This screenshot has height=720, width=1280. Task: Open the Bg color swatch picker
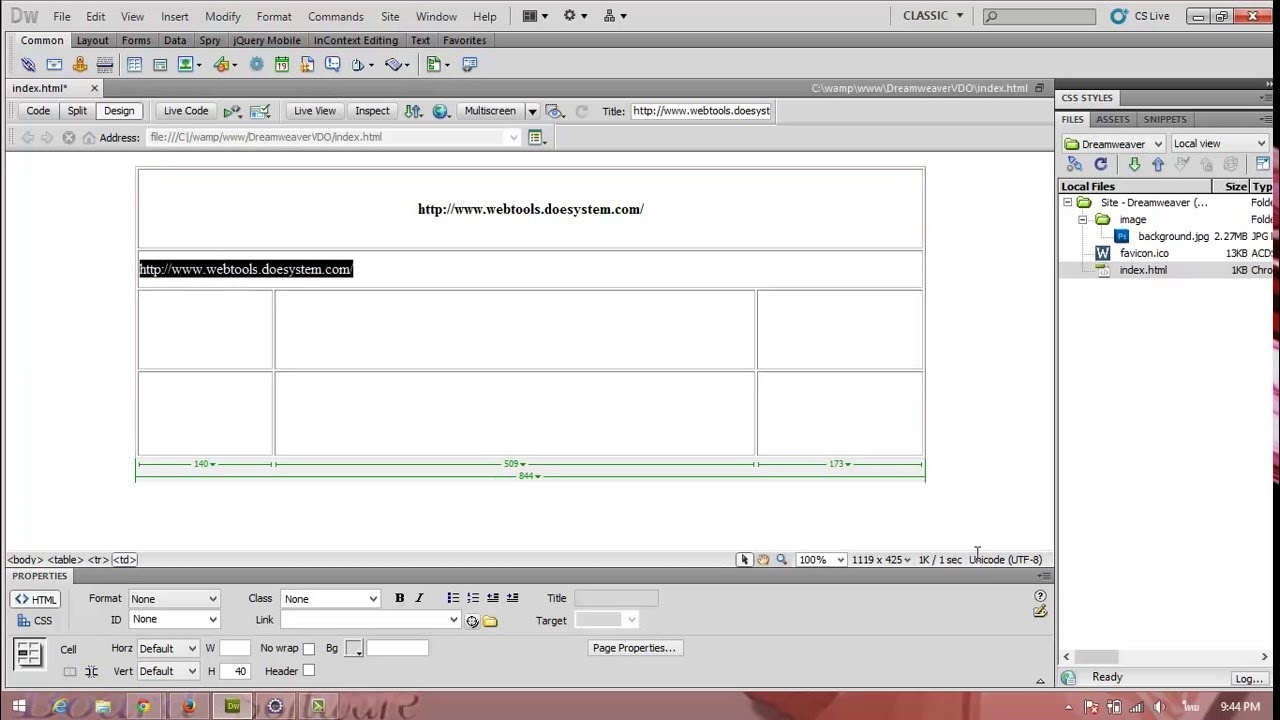pos(354,649)
